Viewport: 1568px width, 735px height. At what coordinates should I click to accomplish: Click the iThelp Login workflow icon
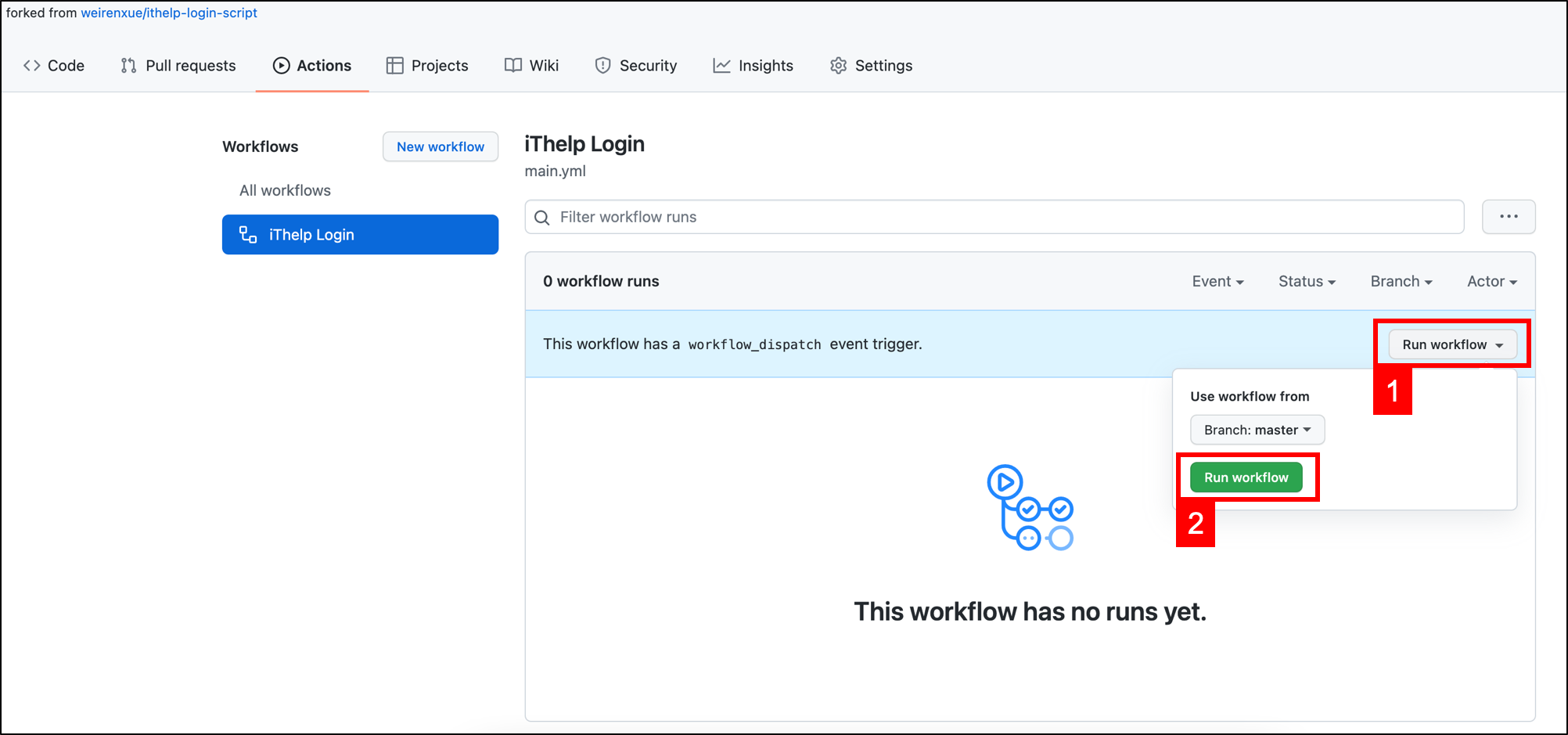point(248,235)
